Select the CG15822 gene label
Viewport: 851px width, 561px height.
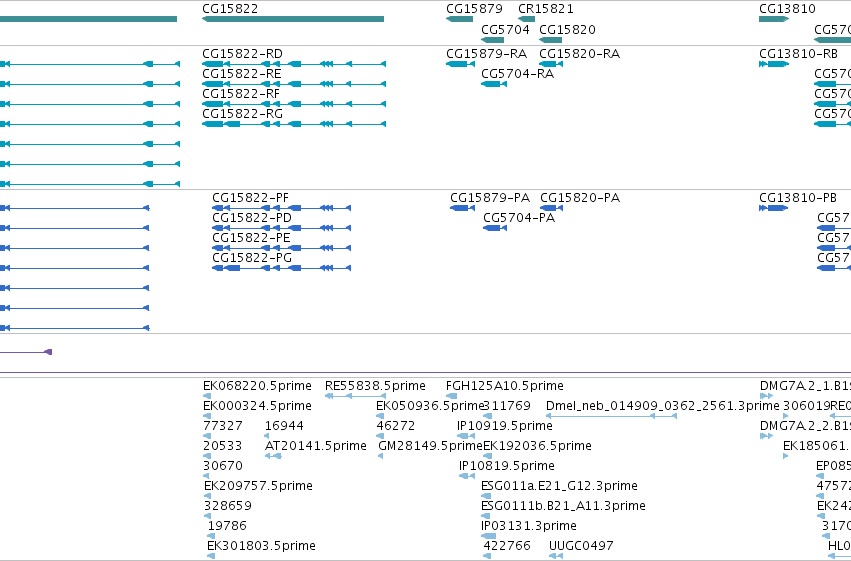230,9
